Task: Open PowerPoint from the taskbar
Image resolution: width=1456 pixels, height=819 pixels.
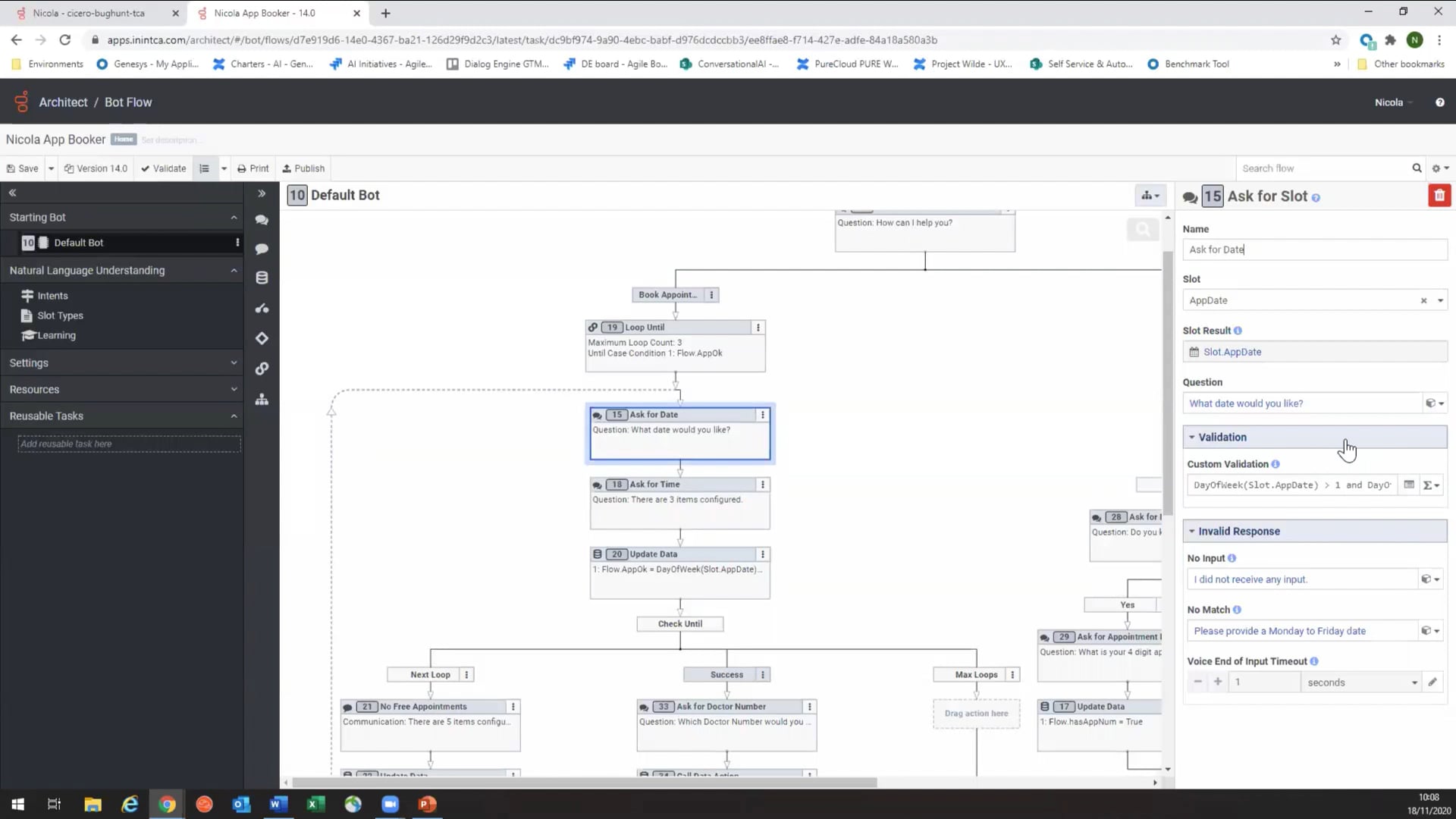Action: pos(427,804)
